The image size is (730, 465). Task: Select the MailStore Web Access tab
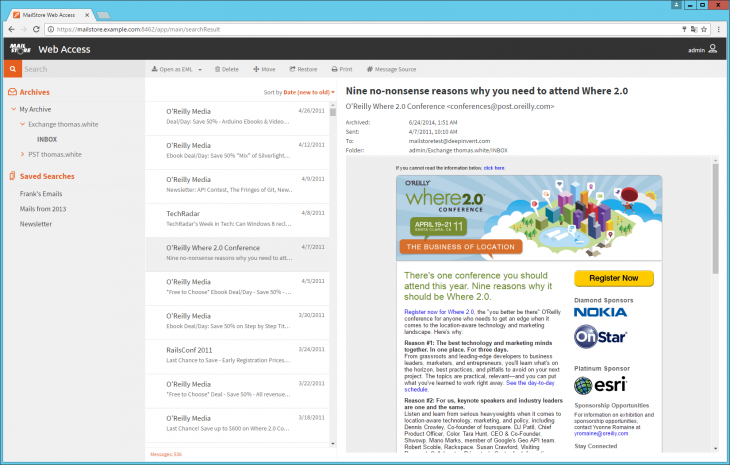tap(50, 15)
